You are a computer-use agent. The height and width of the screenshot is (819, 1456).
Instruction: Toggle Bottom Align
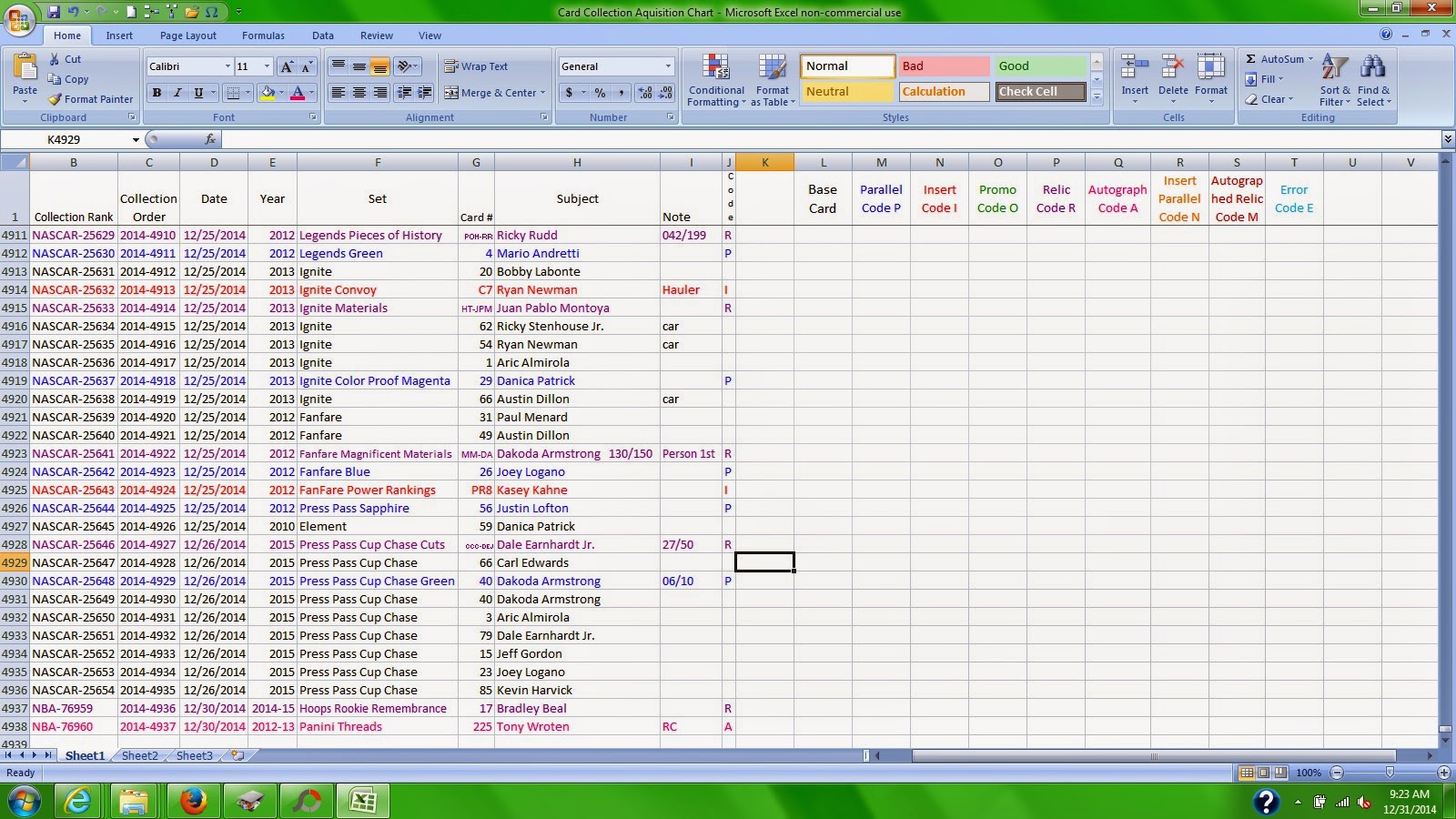click(x=380, y=66)
